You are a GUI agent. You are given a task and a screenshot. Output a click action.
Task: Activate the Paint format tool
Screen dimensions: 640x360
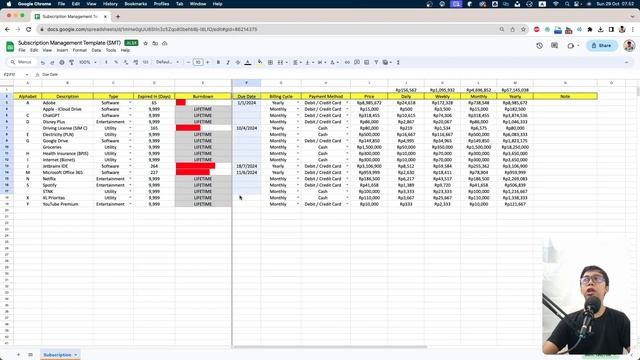71,62
